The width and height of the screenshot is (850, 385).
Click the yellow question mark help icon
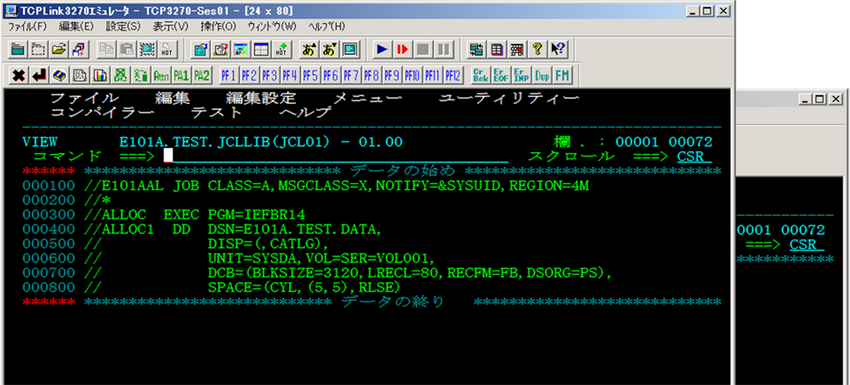tap(537, 49)
